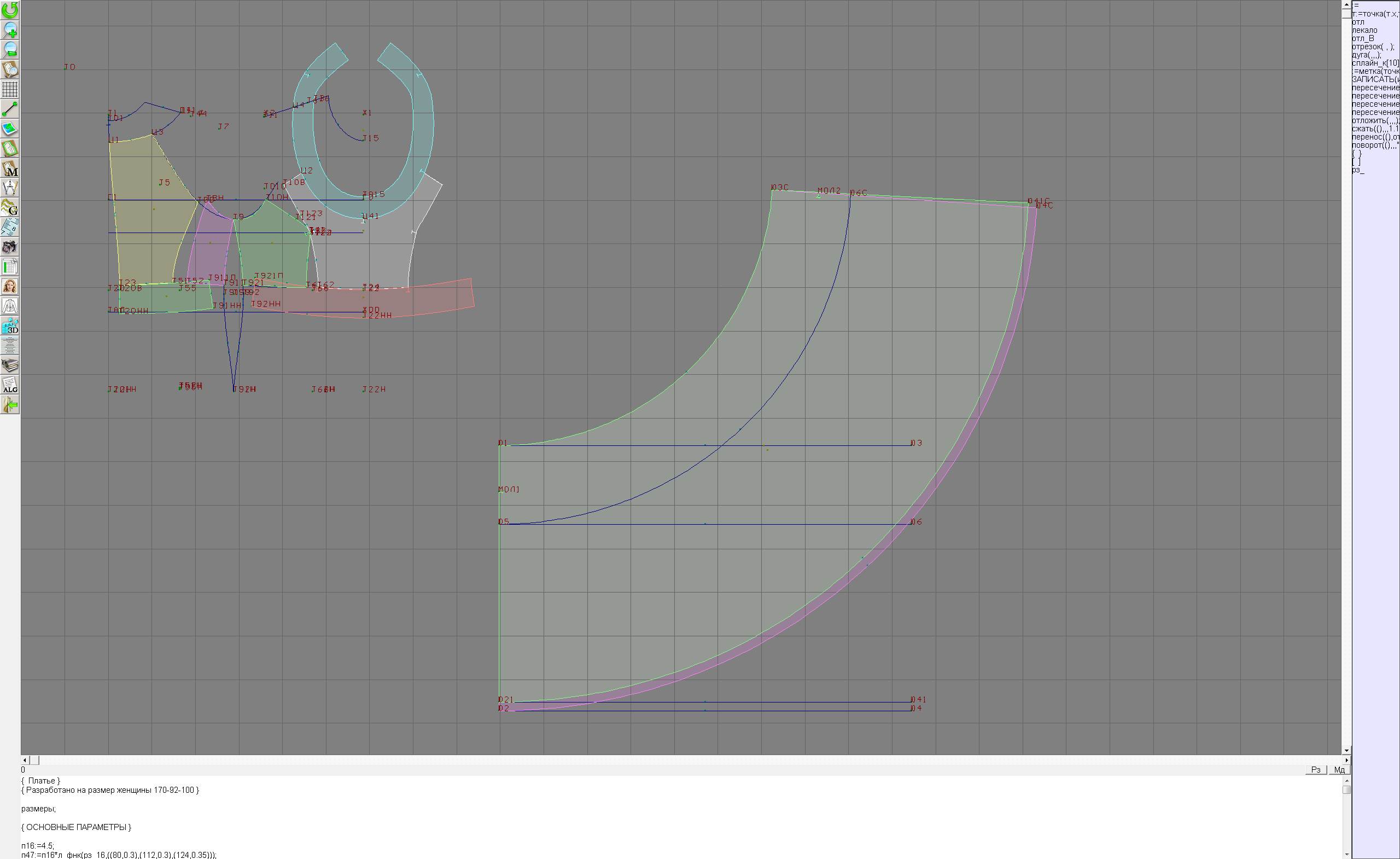Click the compass measurement tool icon

pyautogui.click(x=10, y=188)
